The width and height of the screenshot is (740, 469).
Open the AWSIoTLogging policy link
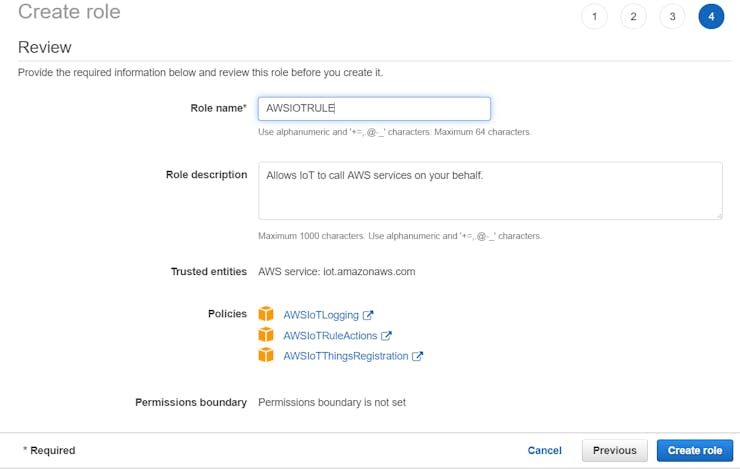(x=321, y=316)
